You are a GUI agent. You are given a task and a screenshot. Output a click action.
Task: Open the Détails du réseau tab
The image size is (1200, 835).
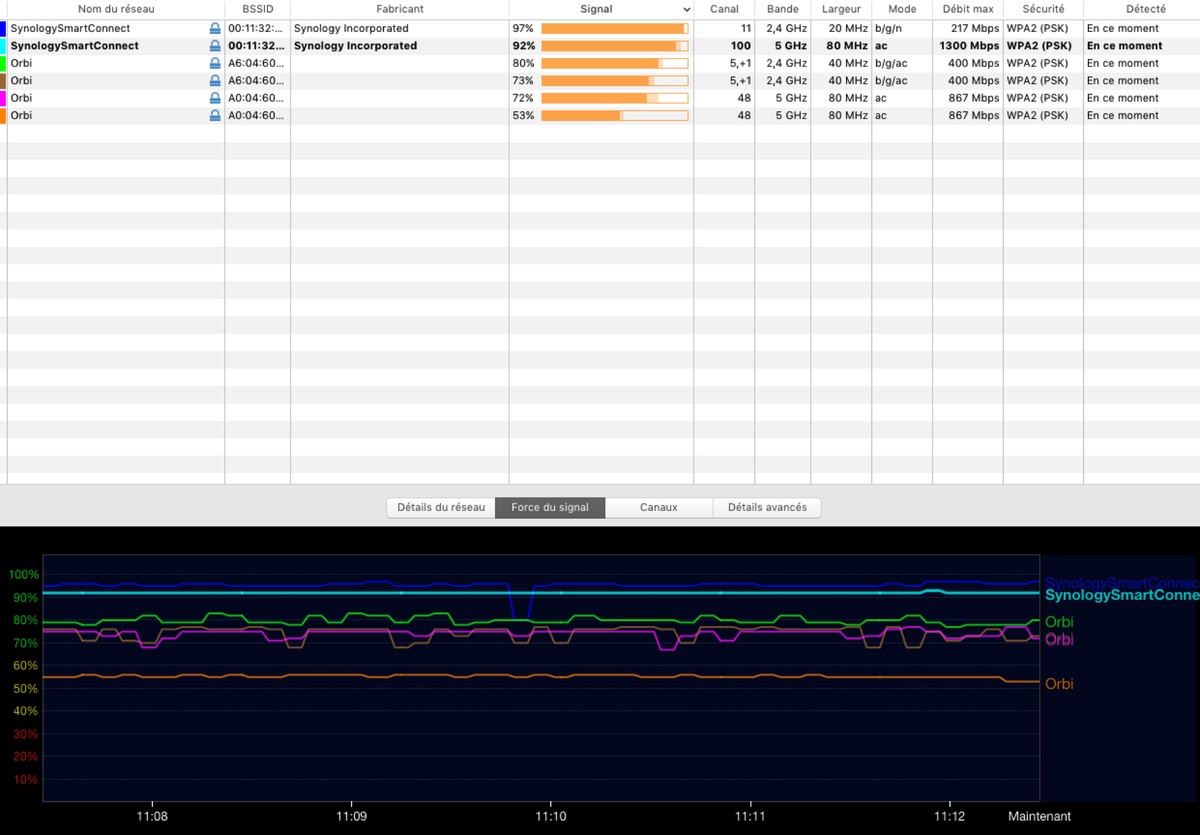coord(441,508)
